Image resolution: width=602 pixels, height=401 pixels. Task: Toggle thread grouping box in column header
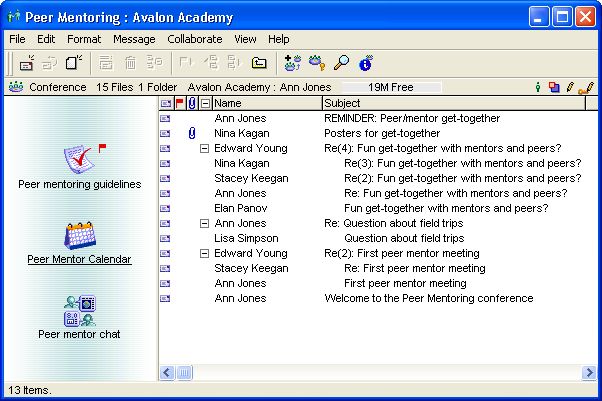tap(204, 103)
